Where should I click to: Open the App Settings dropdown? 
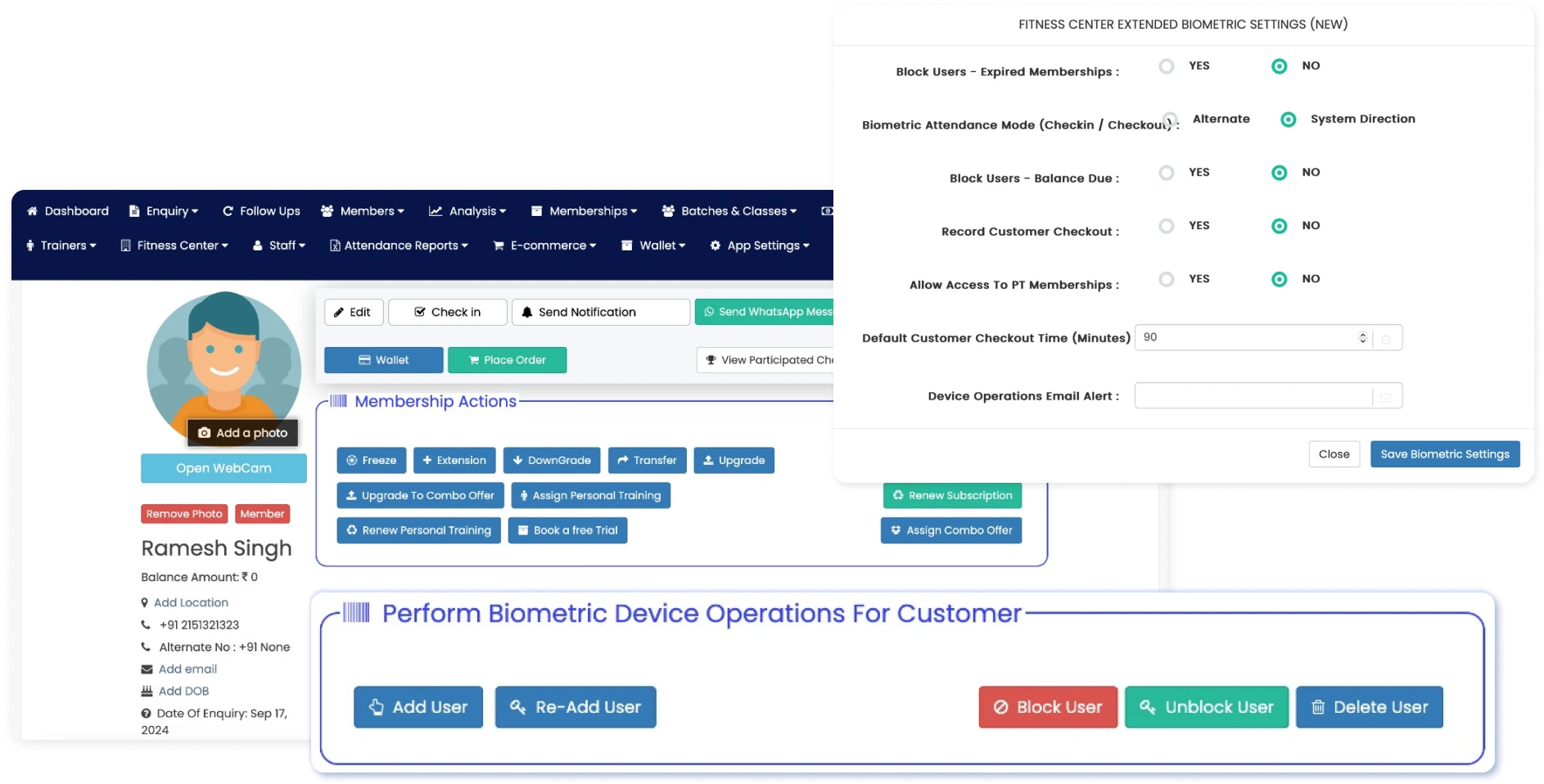coord(759,246)
